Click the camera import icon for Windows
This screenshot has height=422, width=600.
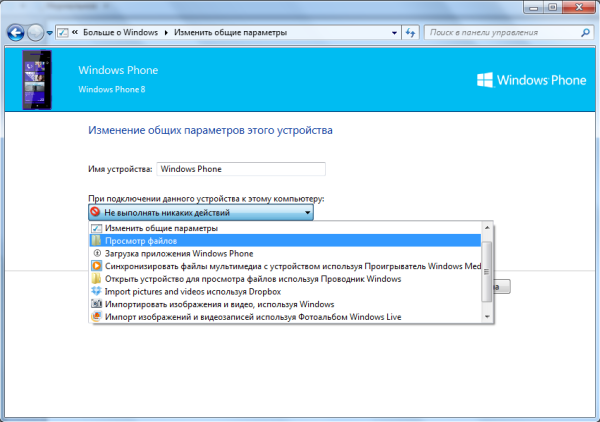tap(96, 304)
